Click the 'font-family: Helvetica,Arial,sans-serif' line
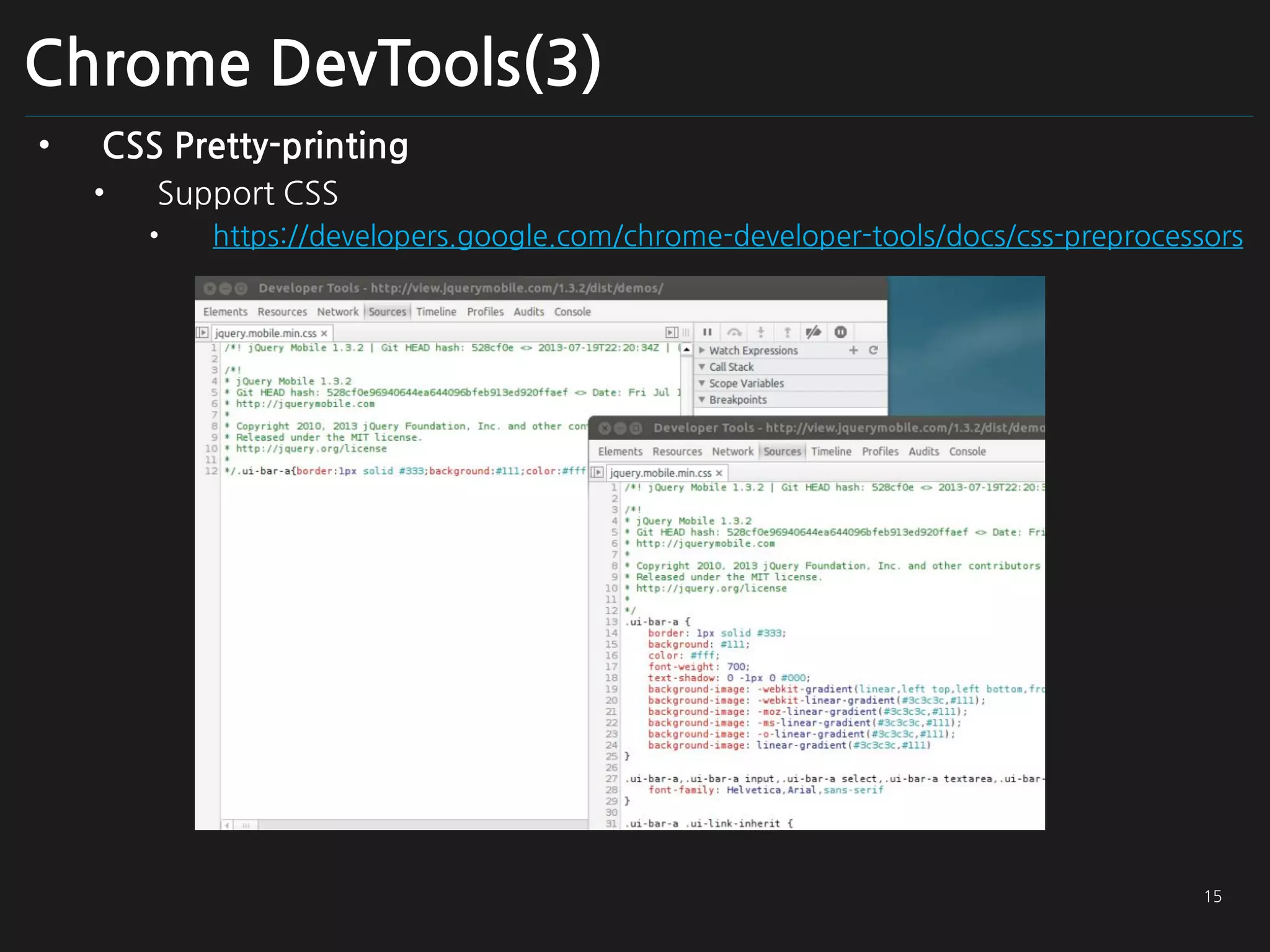 [766, 790]
